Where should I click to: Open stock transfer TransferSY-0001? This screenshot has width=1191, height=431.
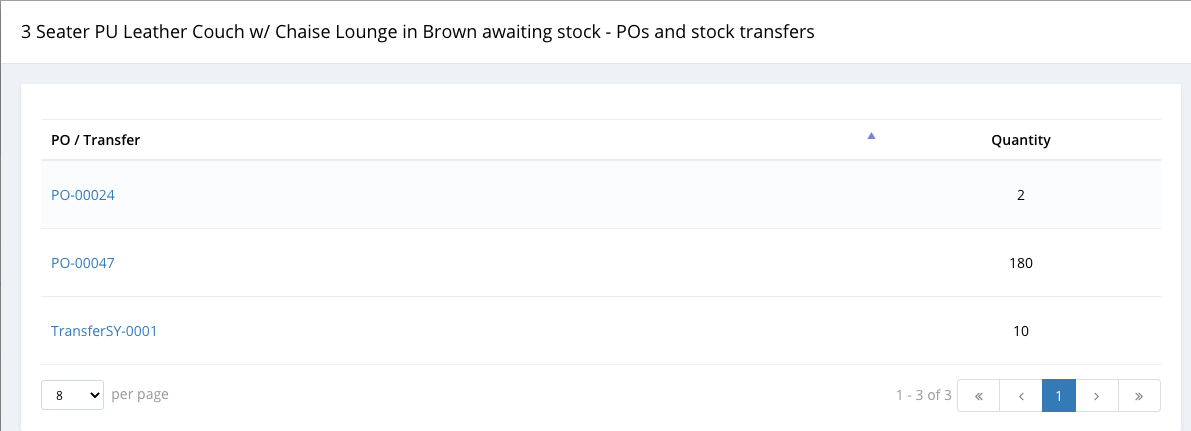point(104,331)
